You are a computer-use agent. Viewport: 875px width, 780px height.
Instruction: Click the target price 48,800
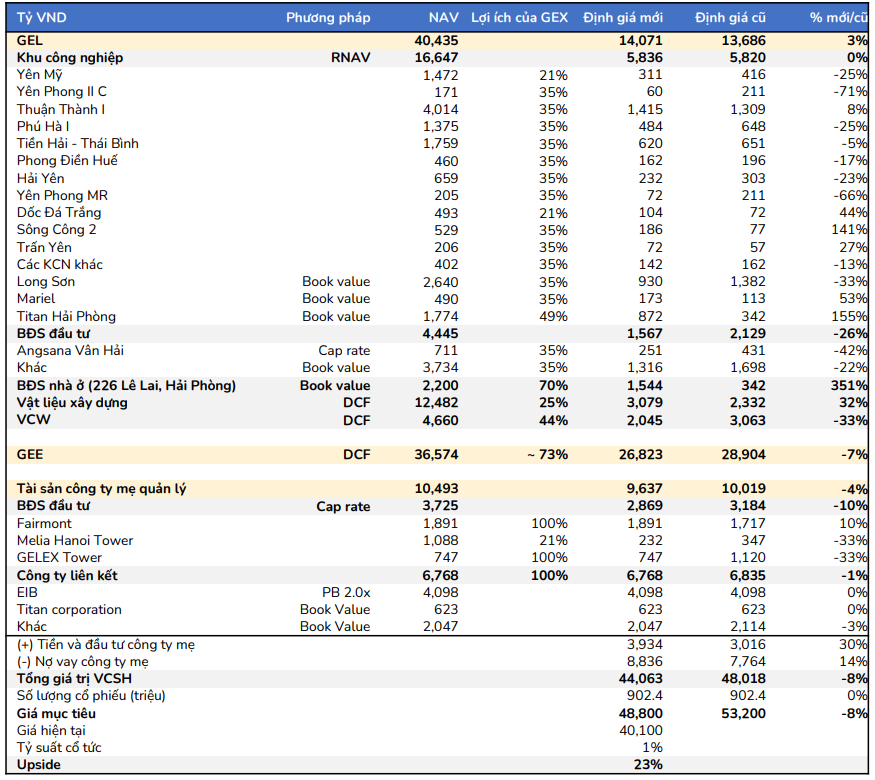pyautogui.click(x=641, y=714)
